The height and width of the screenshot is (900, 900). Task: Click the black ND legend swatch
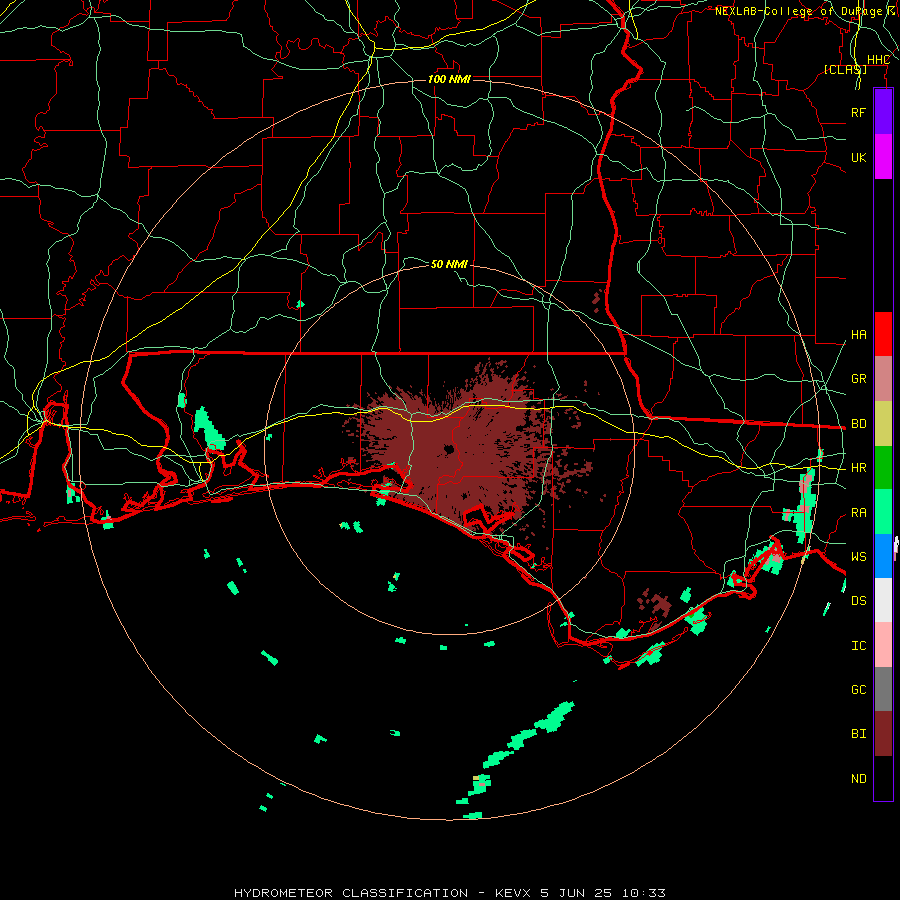tap(883, 778)
